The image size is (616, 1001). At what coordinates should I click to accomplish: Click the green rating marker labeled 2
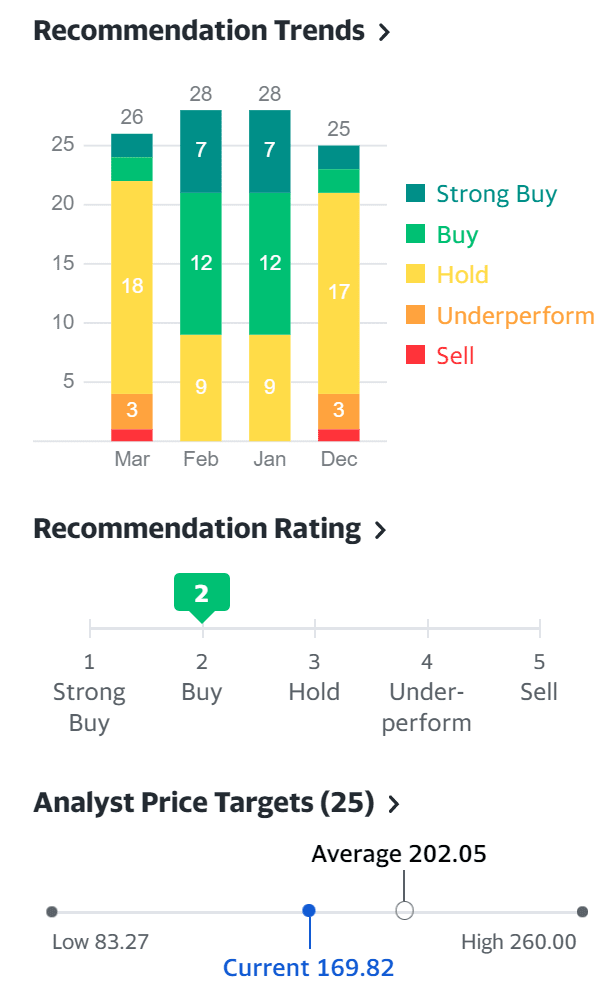pyautogui.click(x=202, y=593)
